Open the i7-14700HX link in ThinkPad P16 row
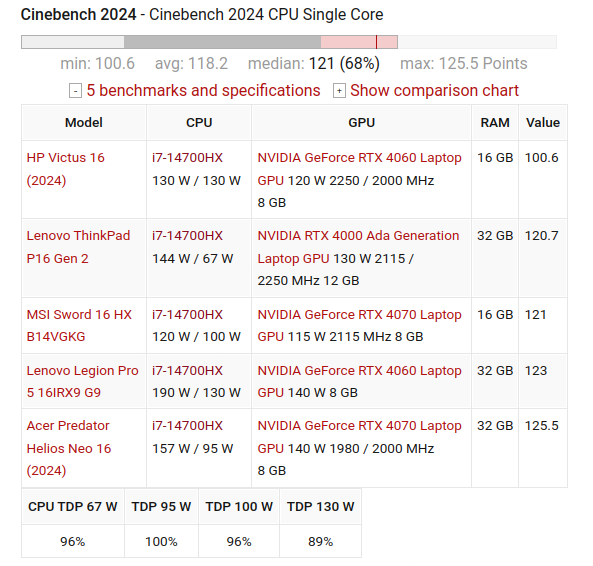 (187, 236)
